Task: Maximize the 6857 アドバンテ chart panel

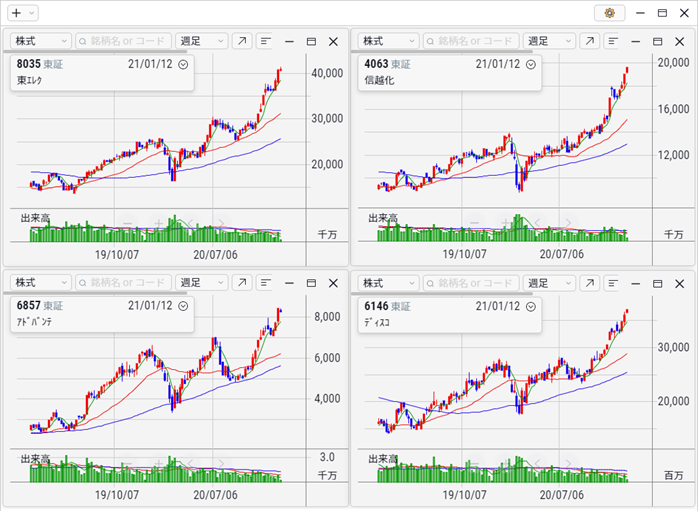Action: pyautogui.click(x=311, y=283)
